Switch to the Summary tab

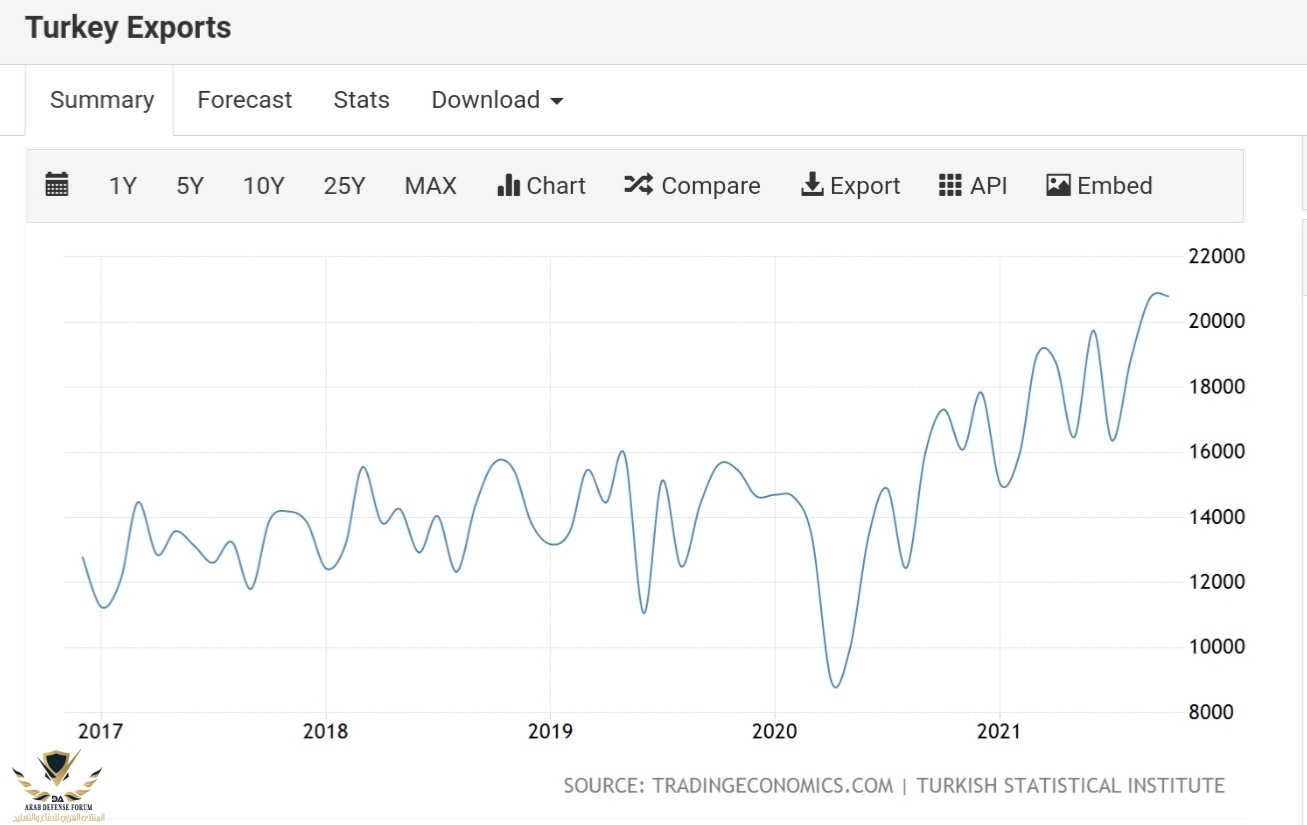click(101, 100)
